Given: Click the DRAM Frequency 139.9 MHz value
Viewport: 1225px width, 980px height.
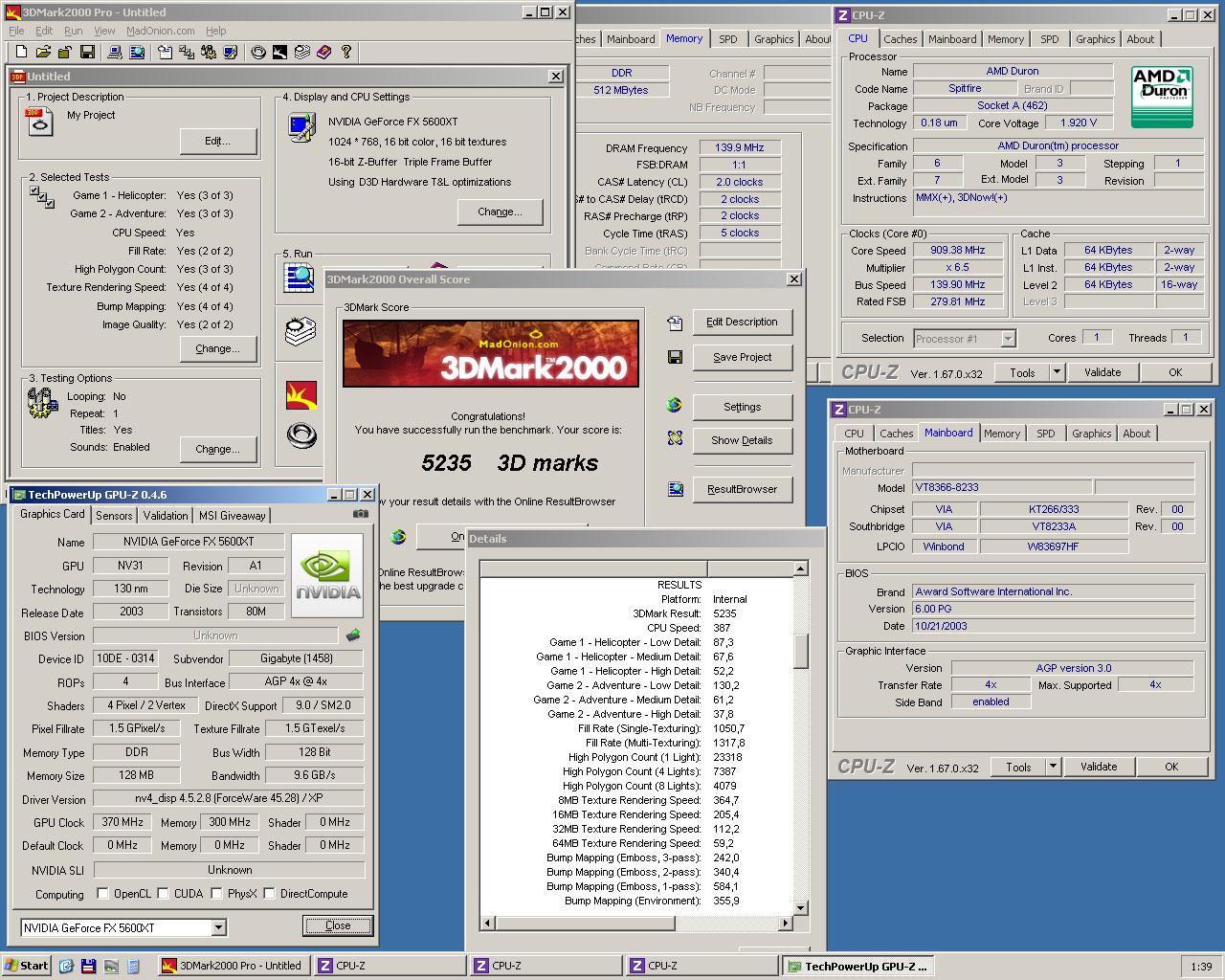Looking at the screenshot, I should coord(740,147).
